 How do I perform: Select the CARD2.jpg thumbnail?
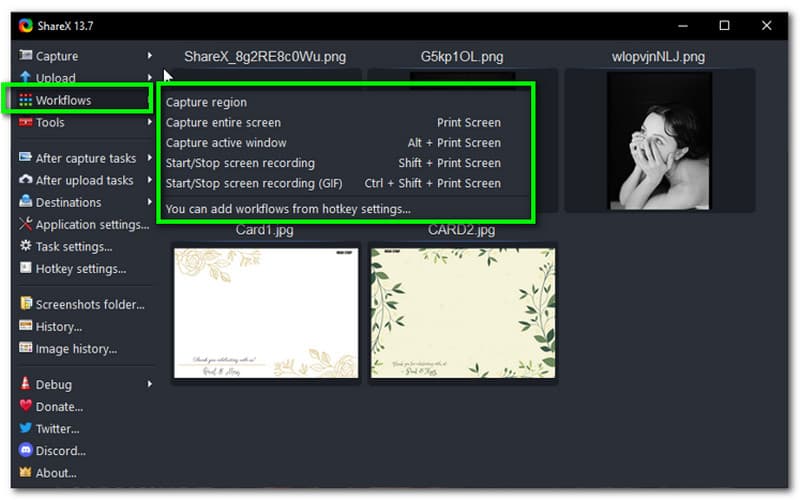[463, 313]
